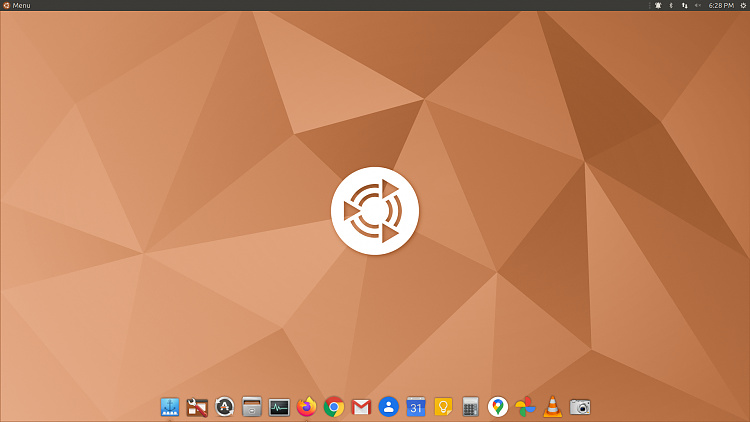Open Google Keep lightbulb icon
Image resolution: width=750 pixels, height=422 pixels.
click(443, 407)
